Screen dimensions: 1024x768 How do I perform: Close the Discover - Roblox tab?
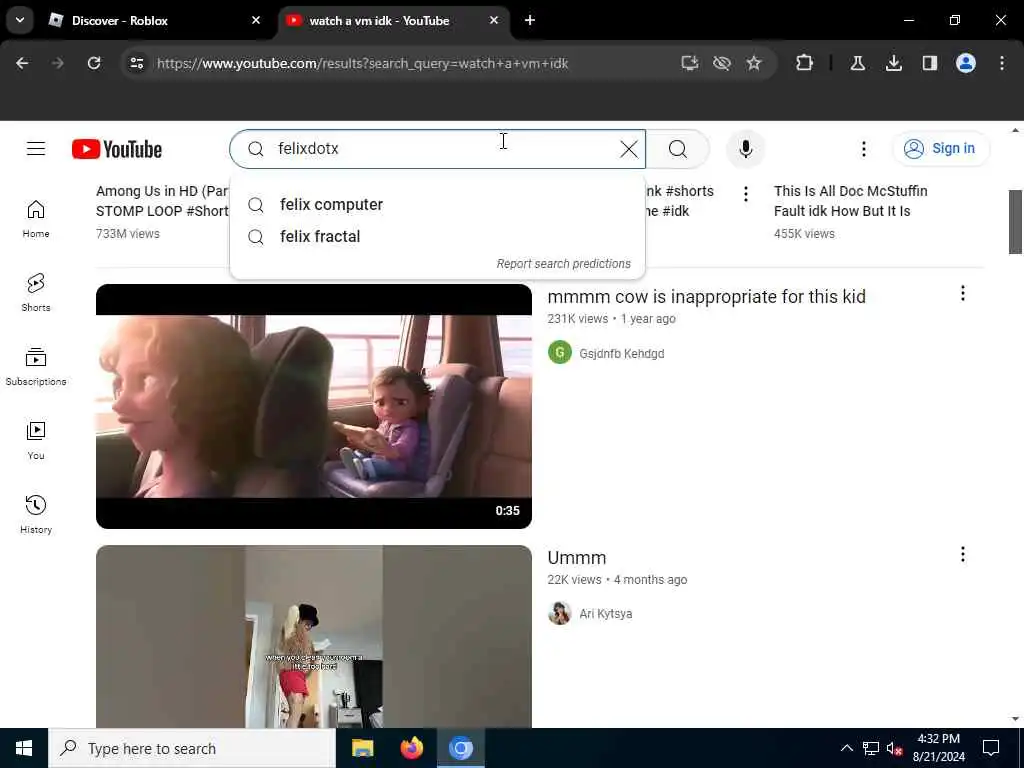(256, 20)
